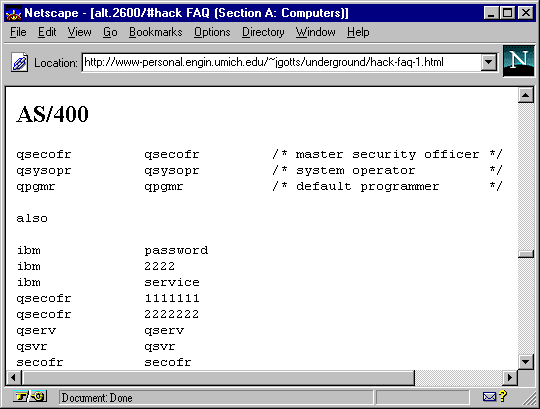
Task: Open the Location URL dropdown arrow
Action: point(489,62)
